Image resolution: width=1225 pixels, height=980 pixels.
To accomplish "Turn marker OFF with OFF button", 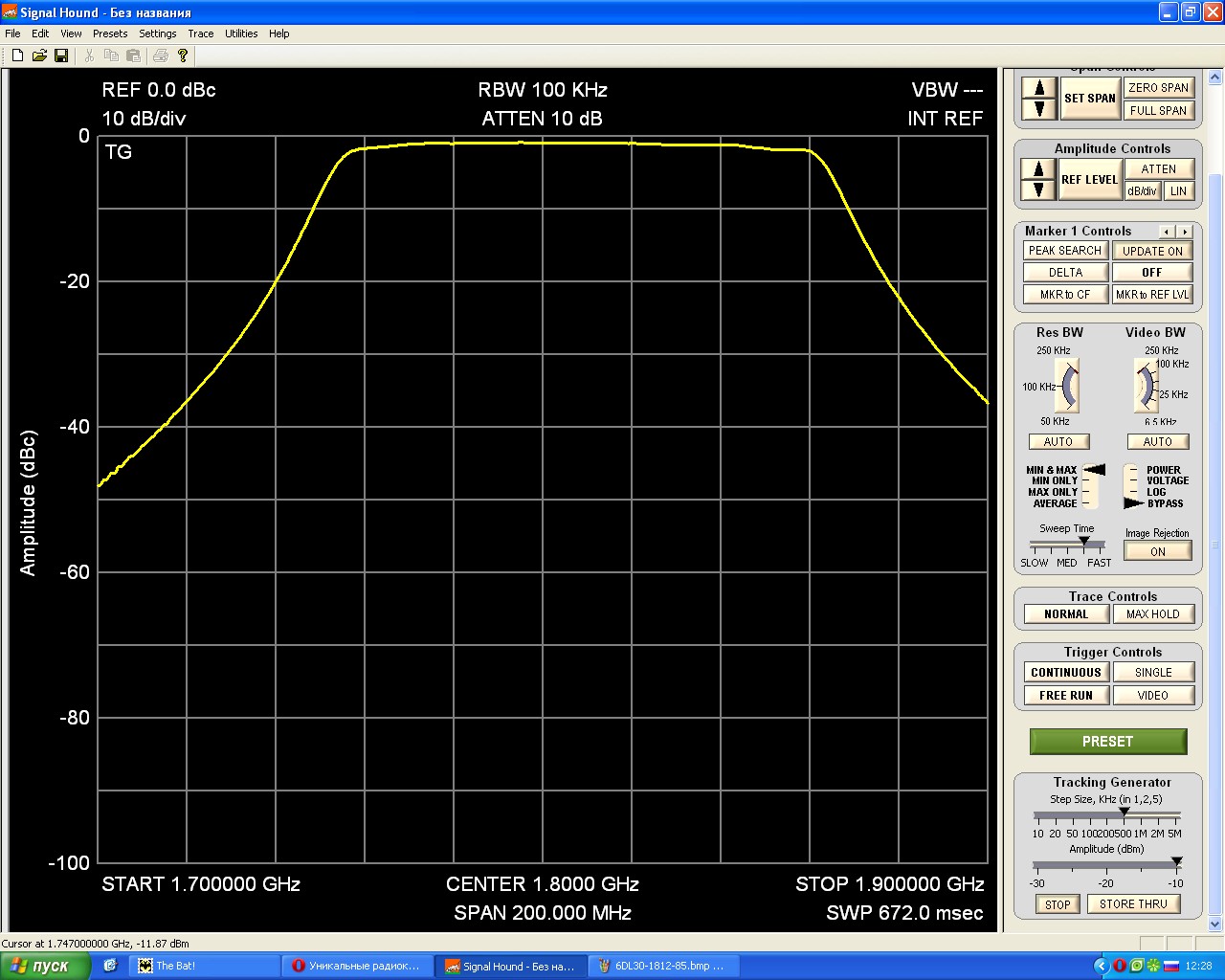I will 1152,272.
